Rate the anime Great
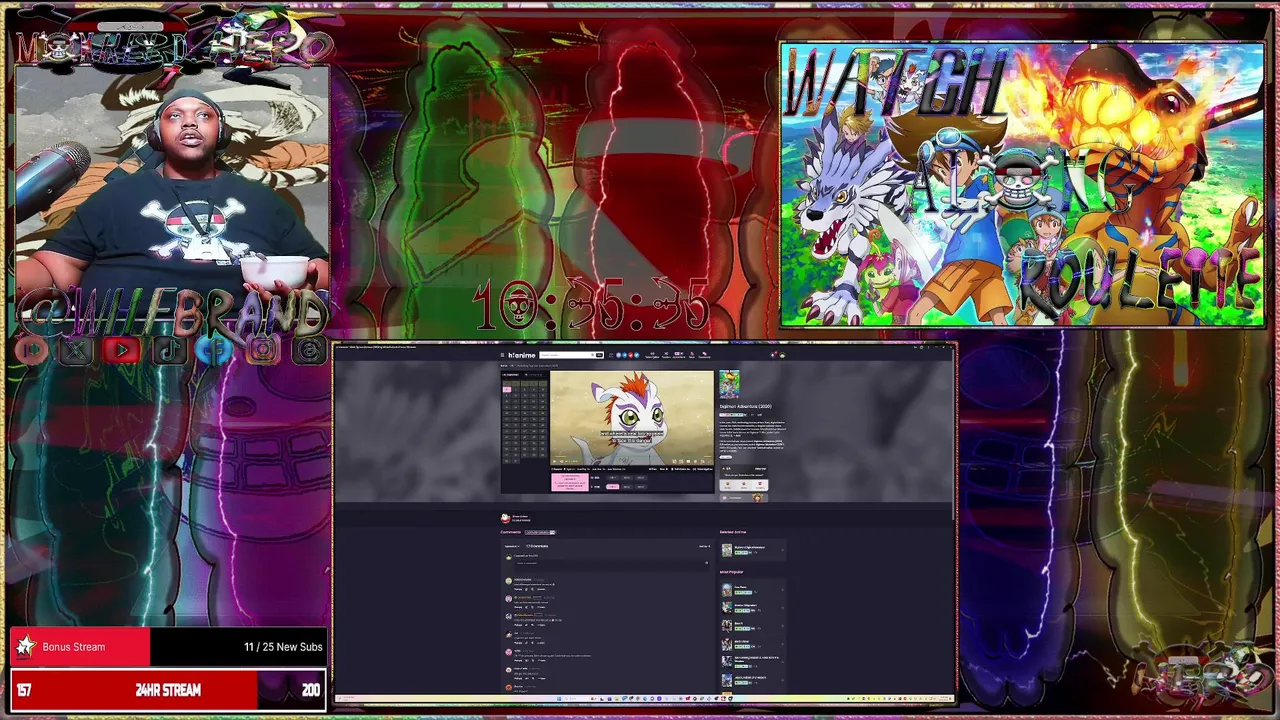 (744, 485)
